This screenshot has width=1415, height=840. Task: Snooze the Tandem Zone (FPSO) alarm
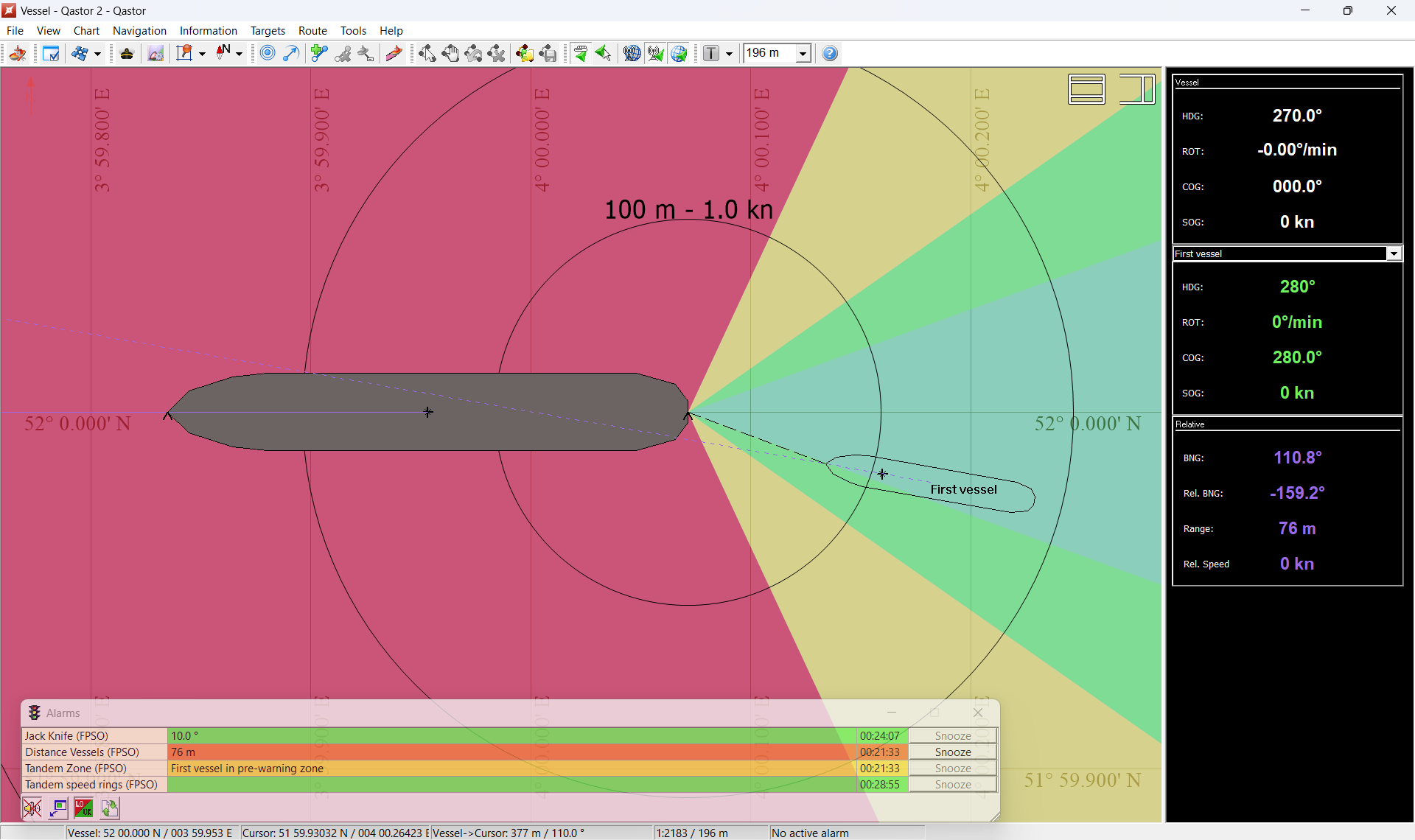(952, 769)
